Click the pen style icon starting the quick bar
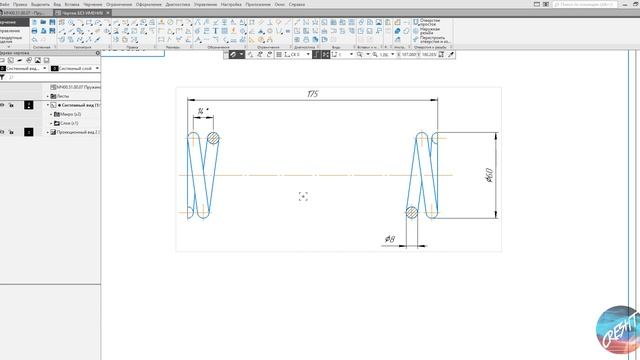 pyautogui.click(x=233, y=54)
